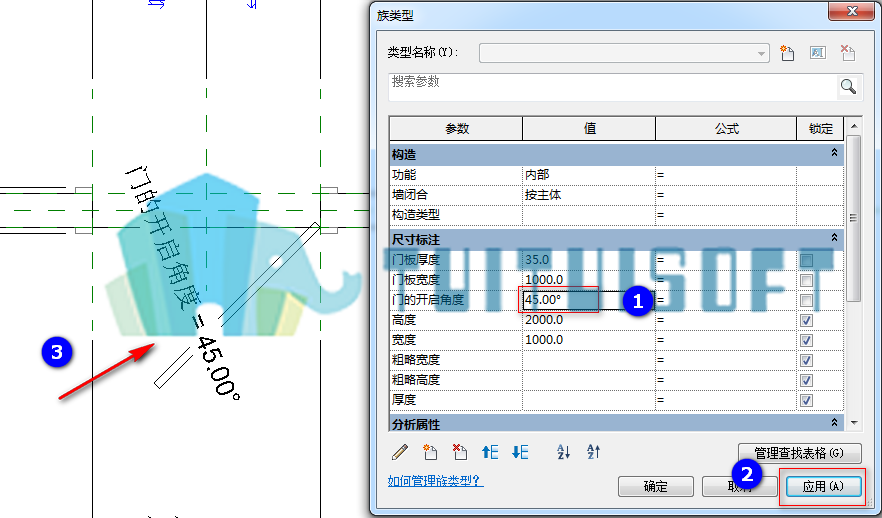Click the Rename Type icon
Screen dimensions: 882x518
click(x=817, y=53)
